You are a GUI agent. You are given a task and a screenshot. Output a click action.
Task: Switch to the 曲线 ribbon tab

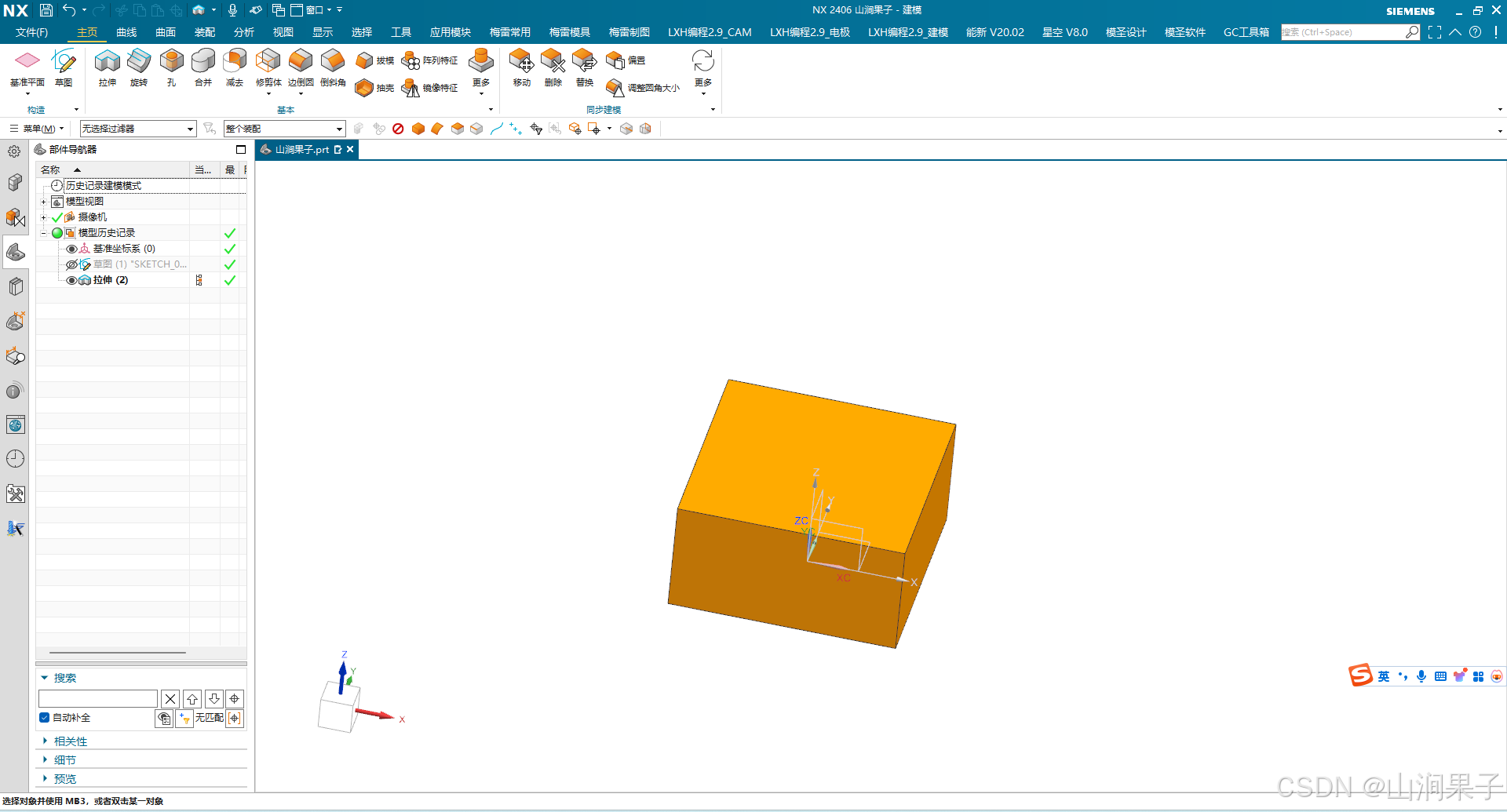tap(126, 32)
